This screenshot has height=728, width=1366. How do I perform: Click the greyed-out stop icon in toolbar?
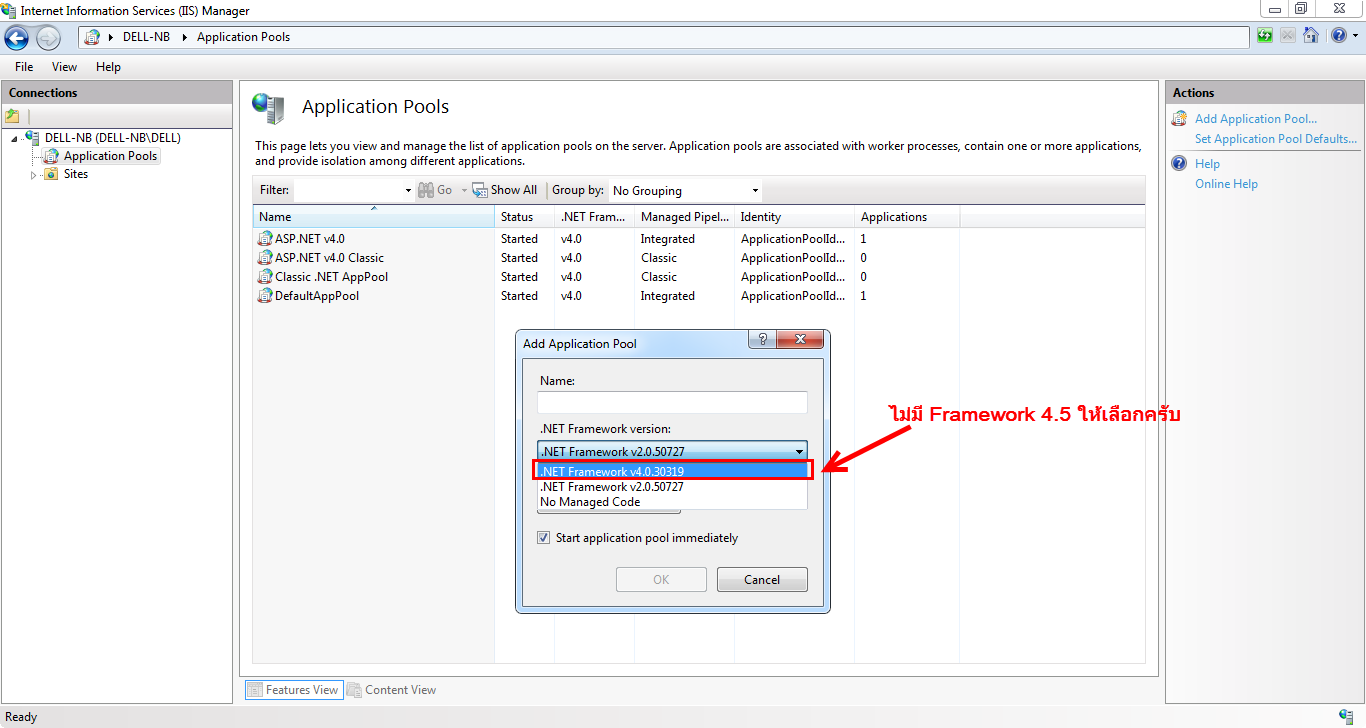1287,36
